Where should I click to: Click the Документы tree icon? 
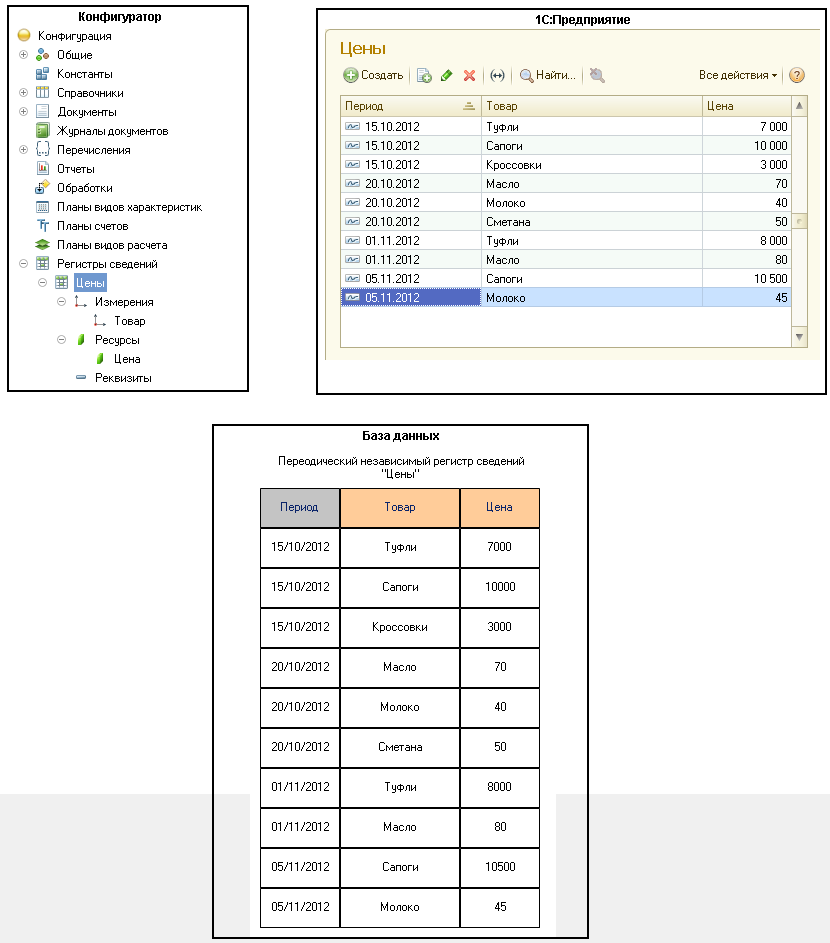(42, 112)
